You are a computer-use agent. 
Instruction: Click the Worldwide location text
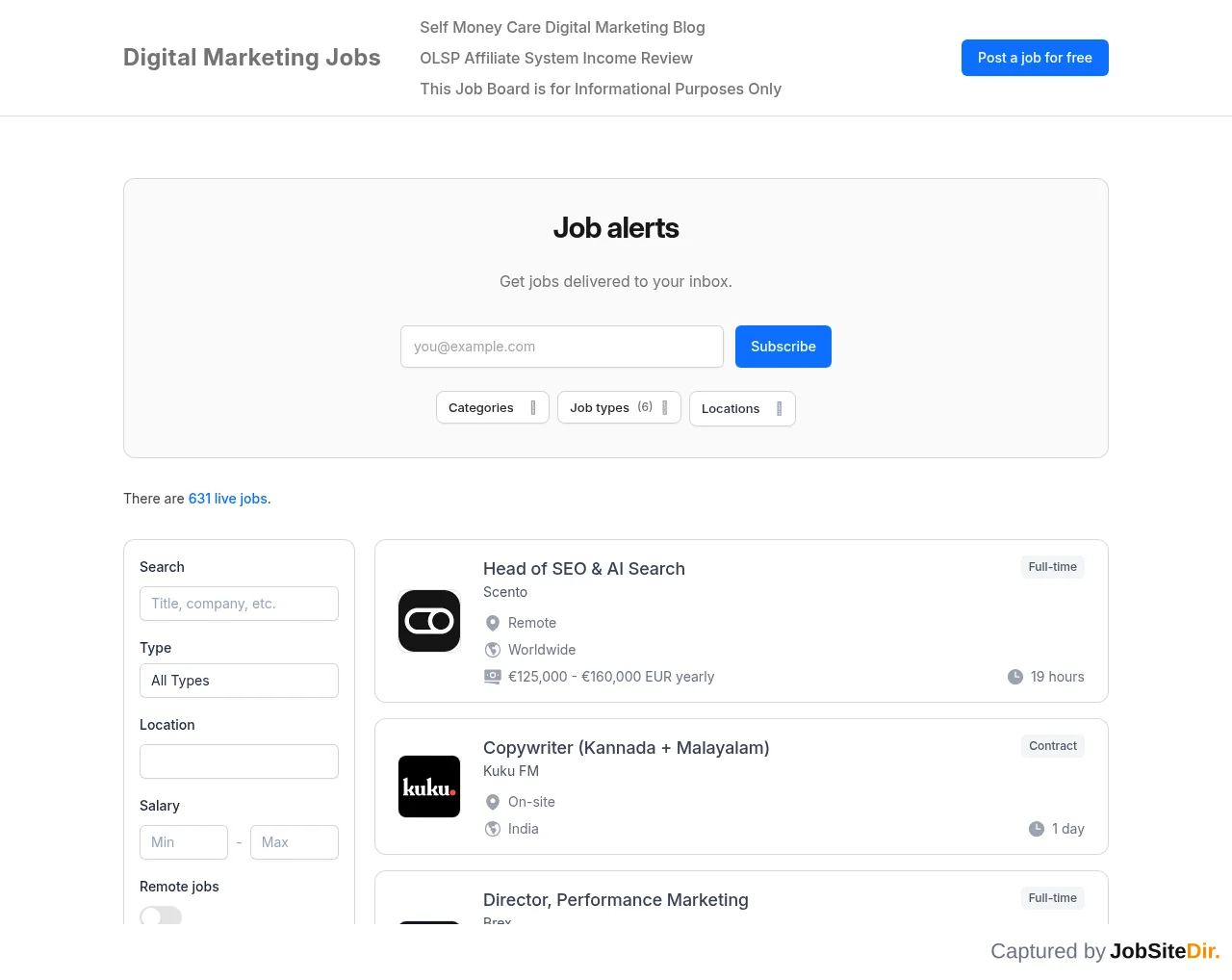pyautogui.click(x=542, y=650)
